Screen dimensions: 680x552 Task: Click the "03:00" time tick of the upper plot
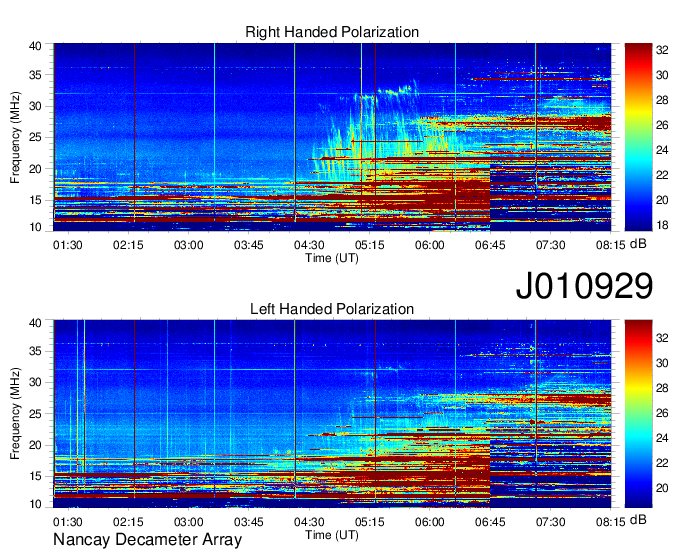click(189, 245)
